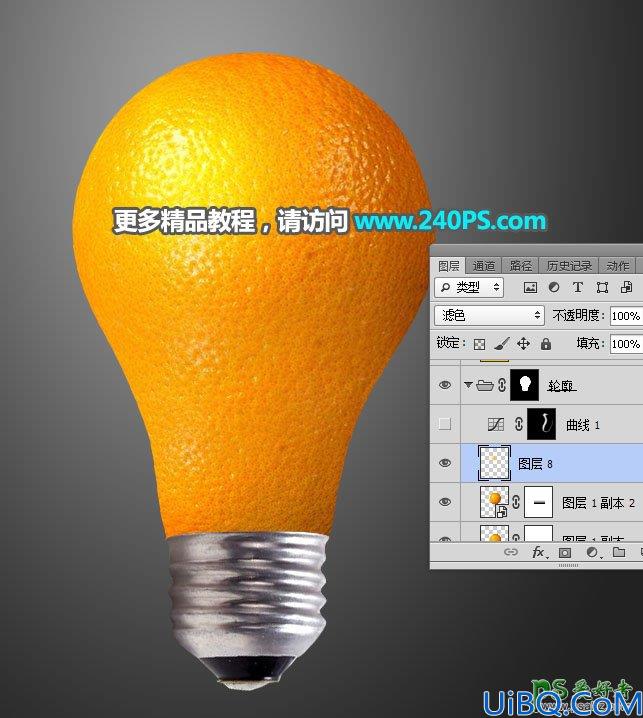Click the 图层 8 layer name

pyautogui.click(x=535, y=464)
